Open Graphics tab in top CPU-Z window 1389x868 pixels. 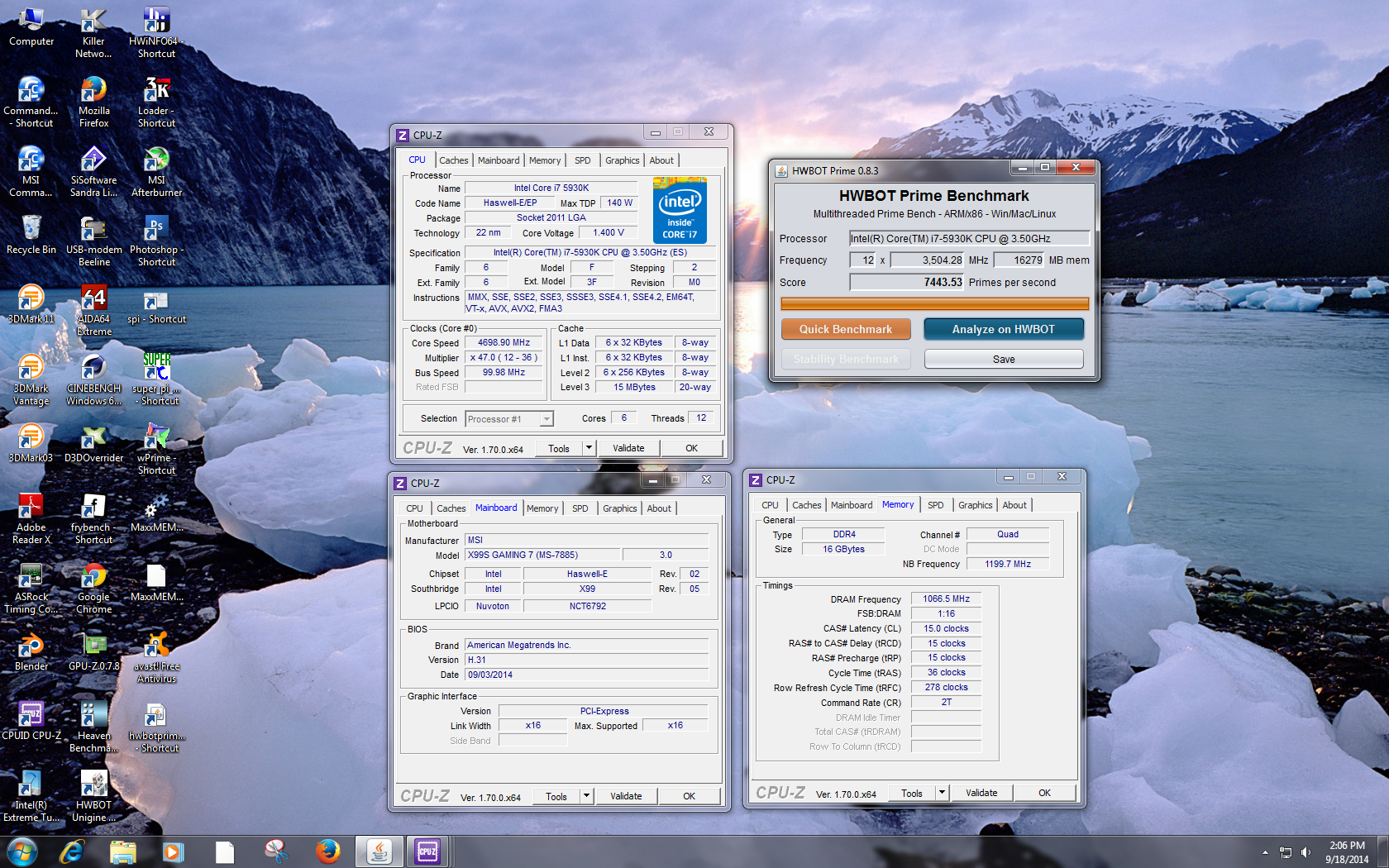pyautogui.click(x=622, y=160)
